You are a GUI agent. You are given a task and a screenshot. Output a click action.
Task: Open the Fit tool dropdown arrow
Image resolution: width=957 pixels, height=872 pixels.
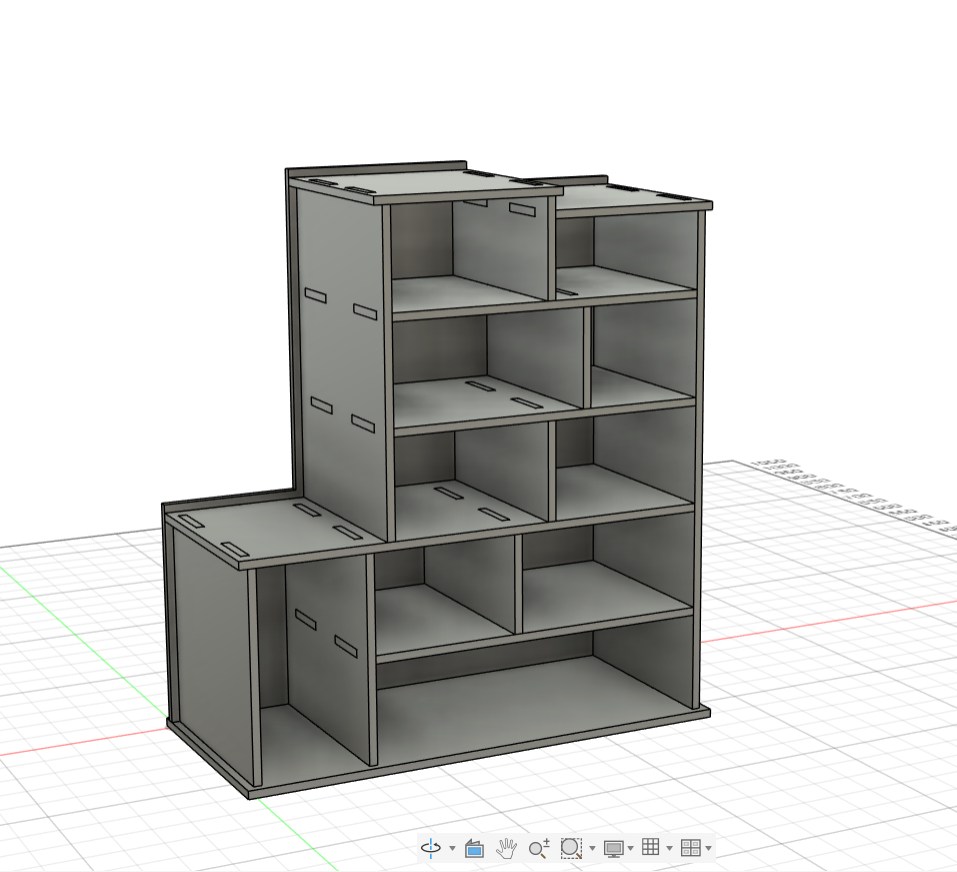pos(592,847)
